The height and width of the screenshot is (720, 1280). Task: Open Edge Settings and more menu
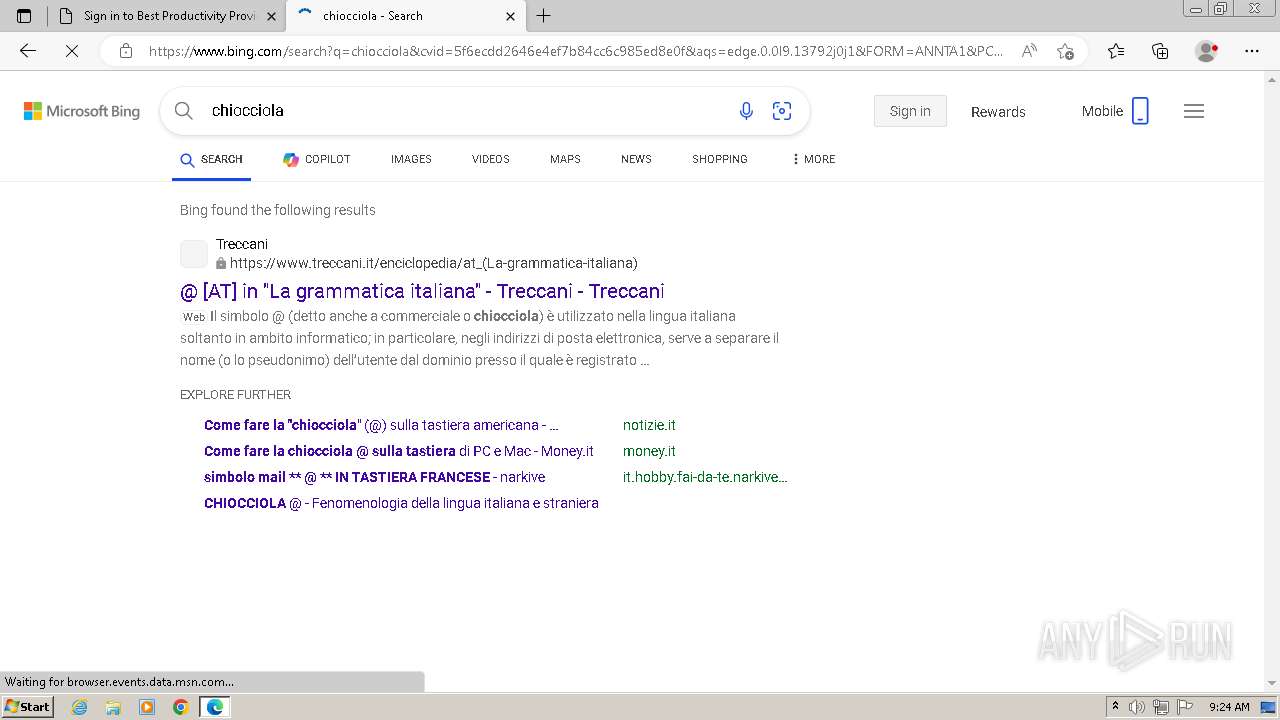[x=1251, y=51]
